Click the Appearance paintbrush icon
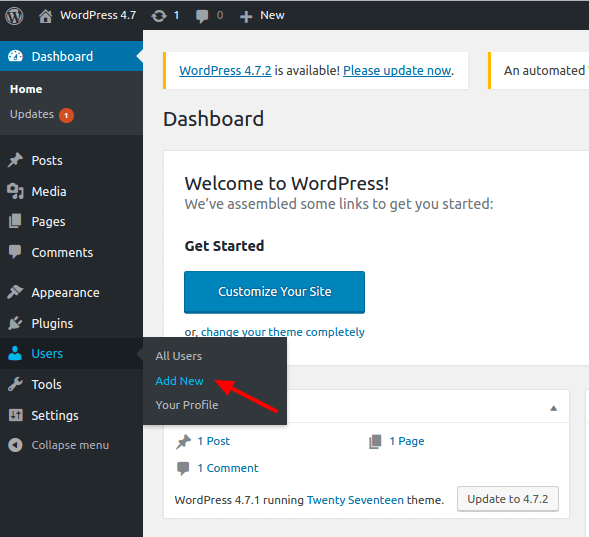Viewport: 589px width, 537px height. (15, 292)
